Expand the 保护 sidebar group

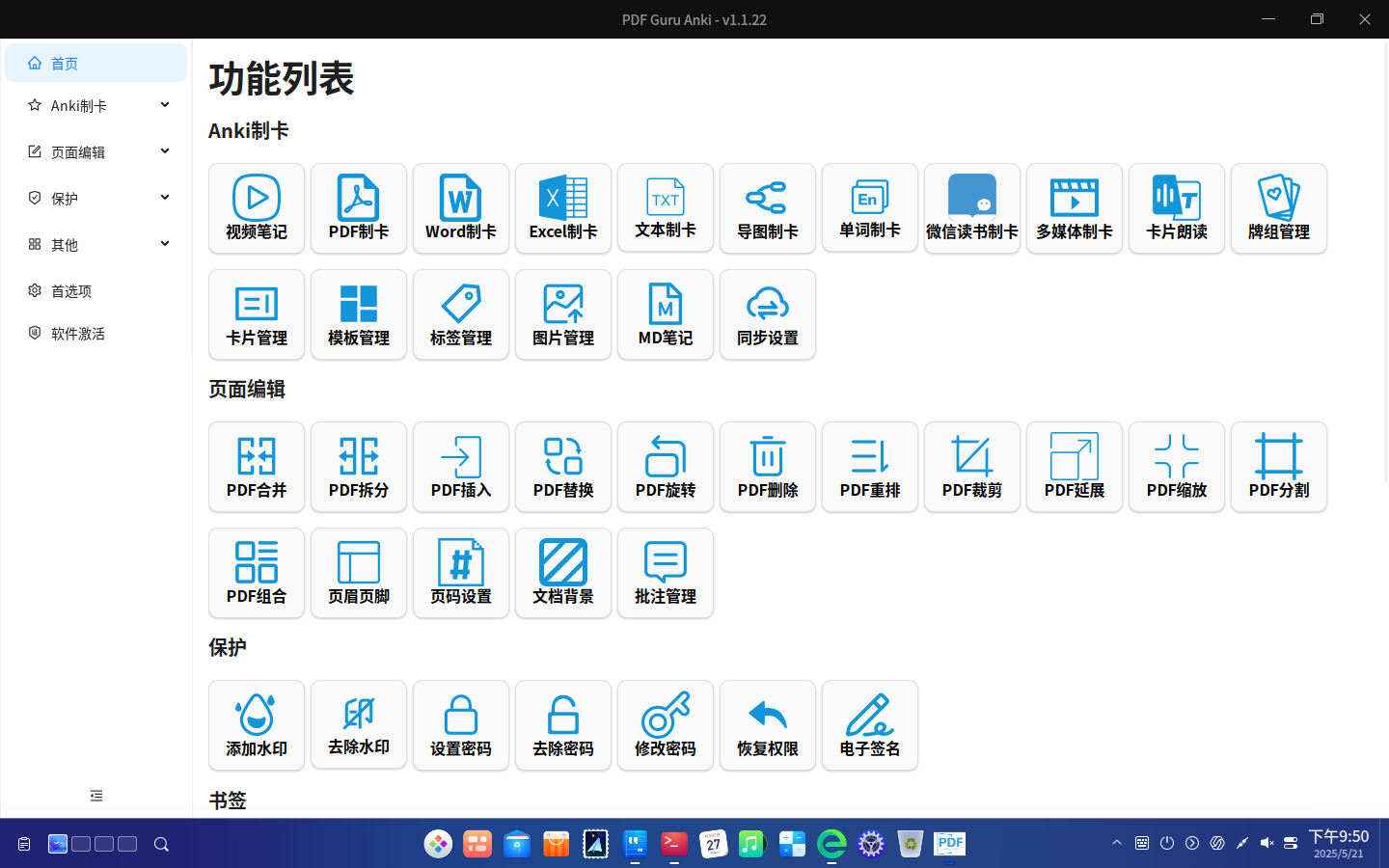pos(96,198)
